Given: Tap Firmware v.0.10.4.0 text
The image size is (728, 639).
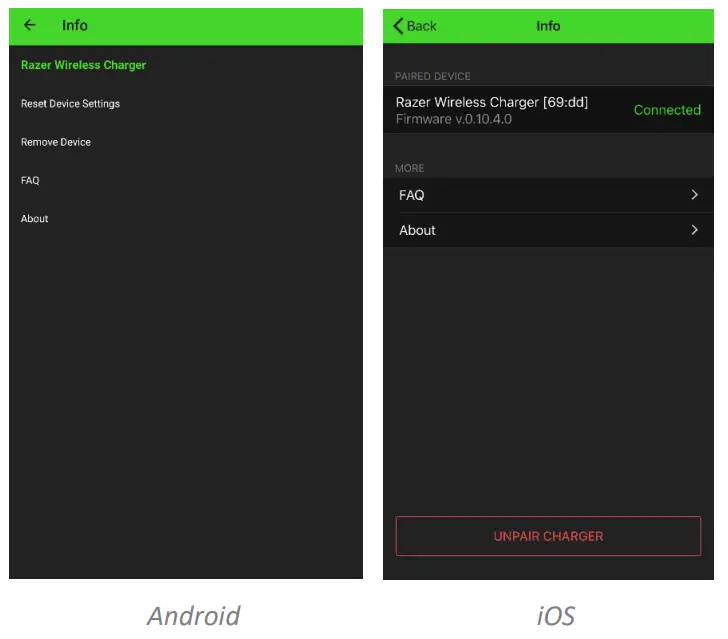Looking at the screenshot, I should pyautogui.click(x=454, y=119).
